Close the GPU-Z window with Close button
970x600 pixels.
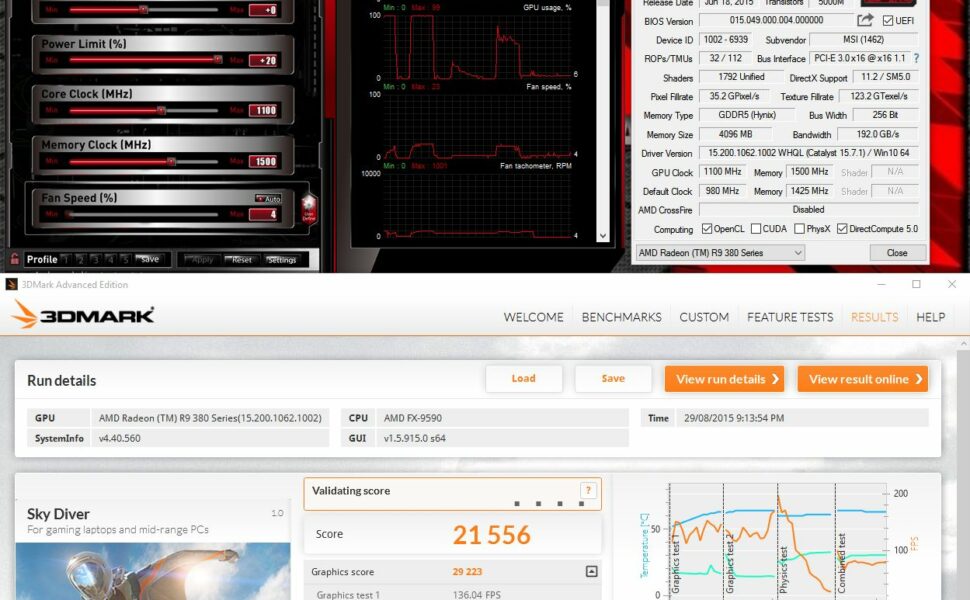[897, 253]
